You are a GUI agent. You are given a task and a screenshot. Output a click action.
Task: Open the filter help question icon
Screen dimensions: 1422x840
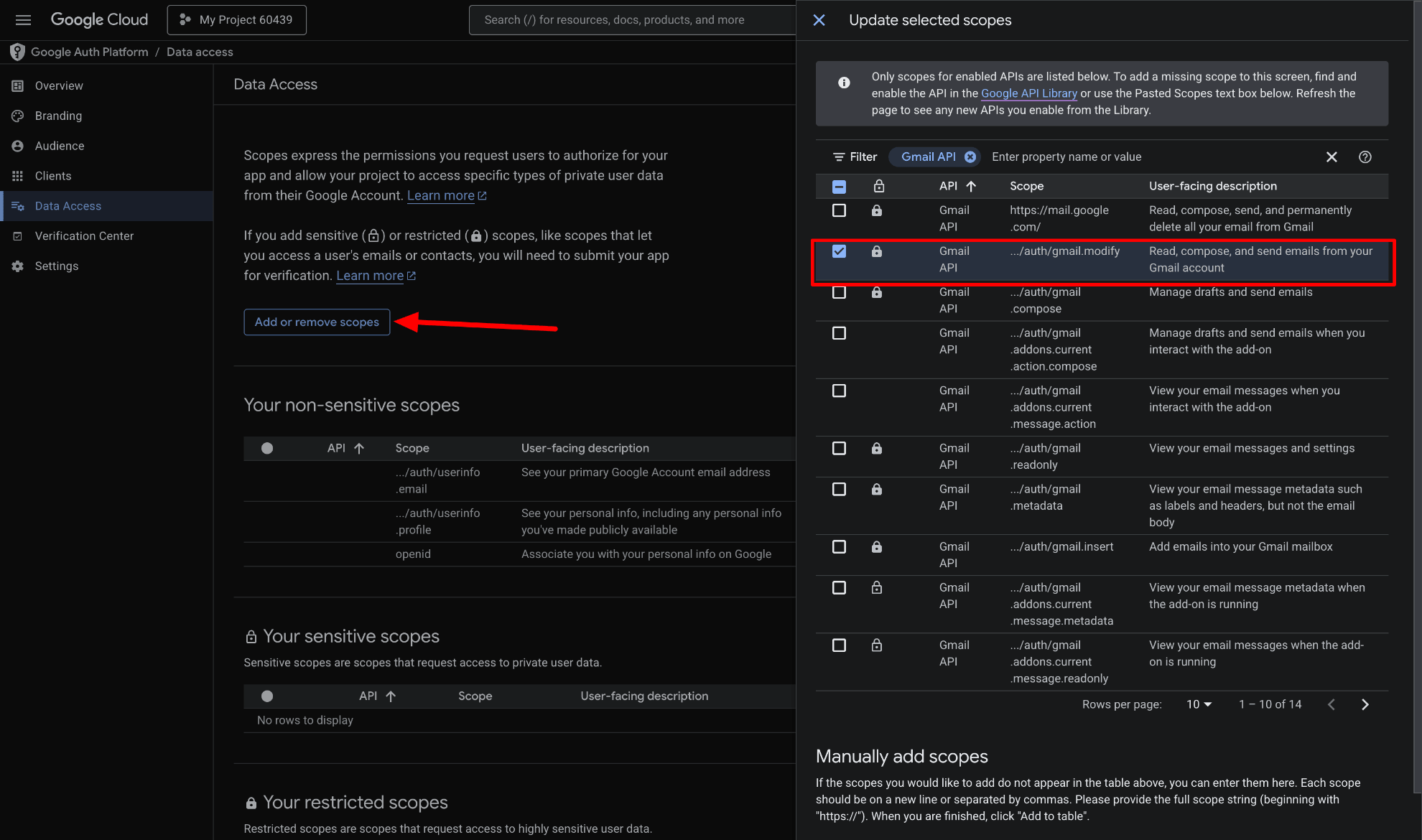(x=1365, y=157)
